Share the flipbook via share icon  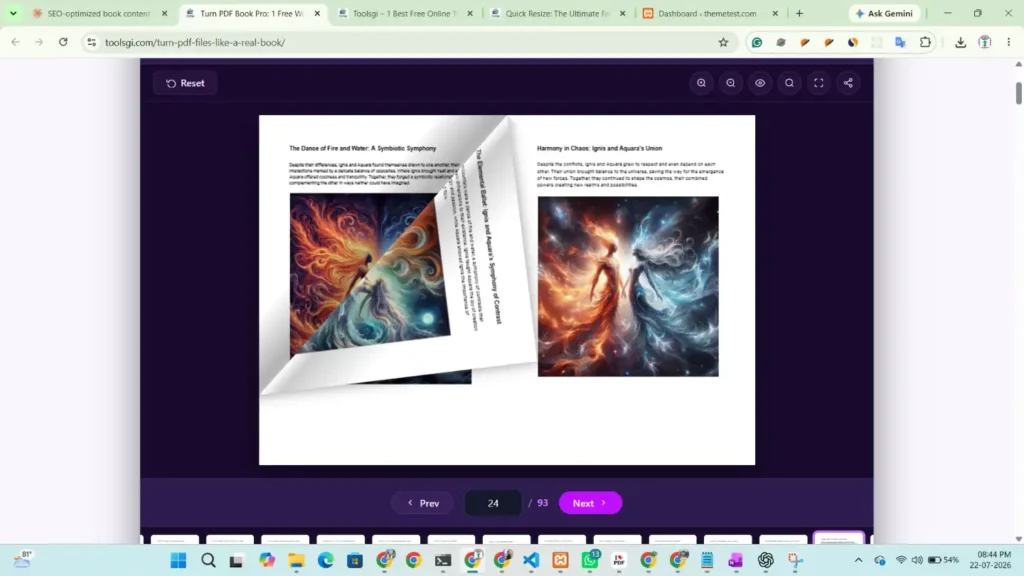tap(848, 83)
